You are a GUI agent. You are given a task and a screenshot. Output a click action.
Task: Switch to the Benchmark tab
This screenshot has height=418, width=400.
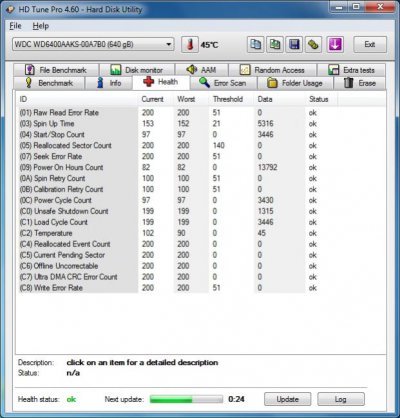tap(49, 83)
